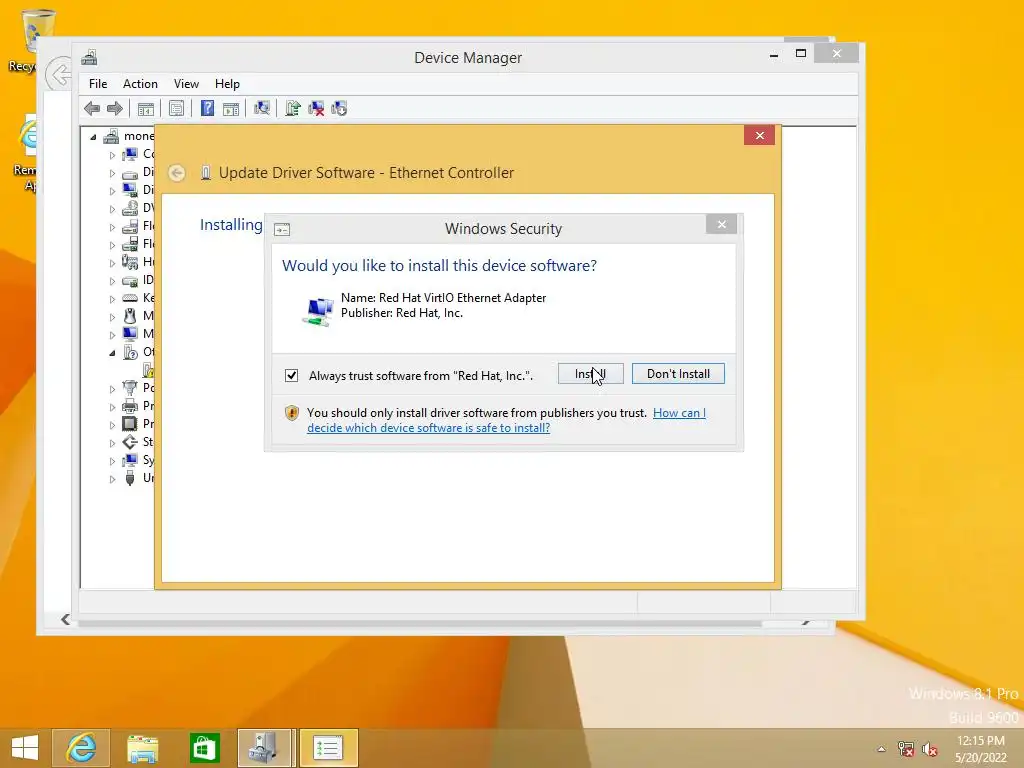
Task: Select the Monitors icon in device tree
Action: click(130, 334)
